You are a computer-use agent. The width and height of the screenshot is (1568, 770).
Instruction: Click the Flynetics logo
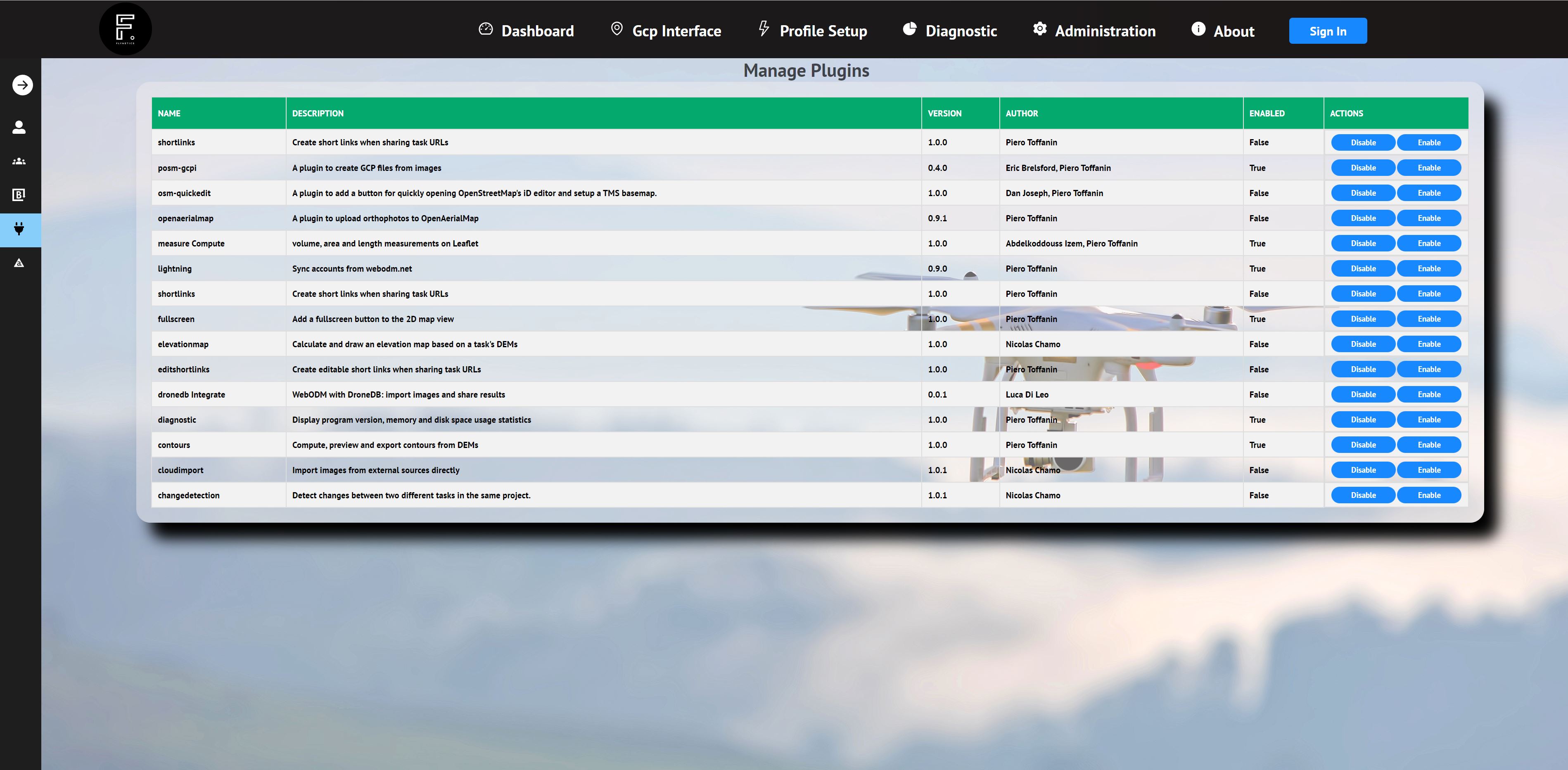pyautogui.click(x=126, y=29)
